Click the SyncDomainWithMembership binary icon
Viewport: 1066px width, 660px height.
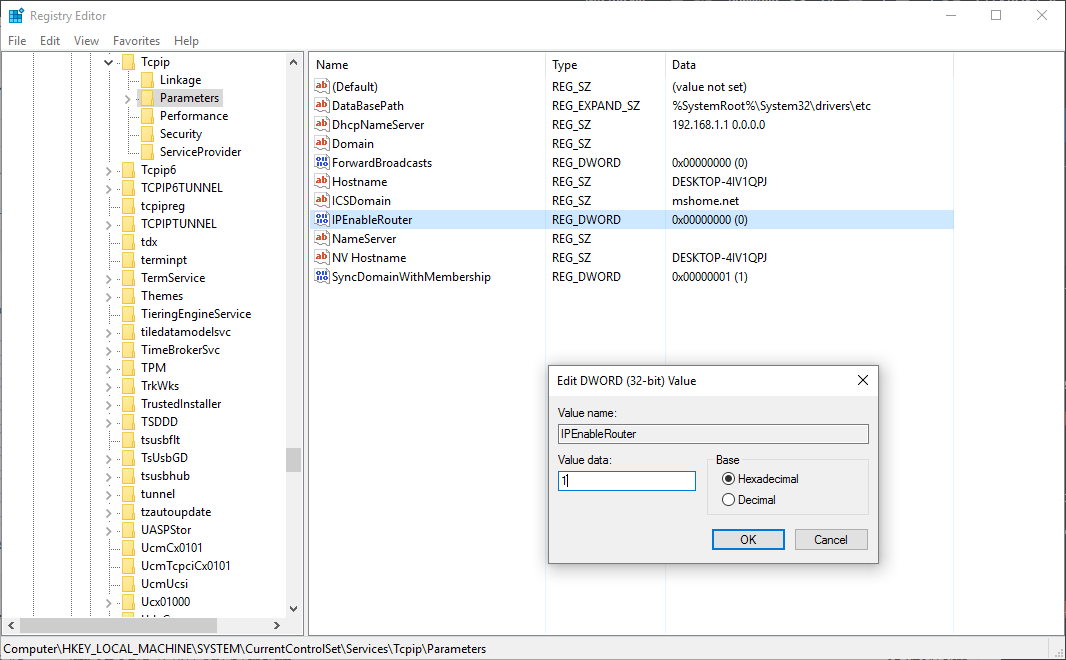pyautogui.click(x=322, y=277)
